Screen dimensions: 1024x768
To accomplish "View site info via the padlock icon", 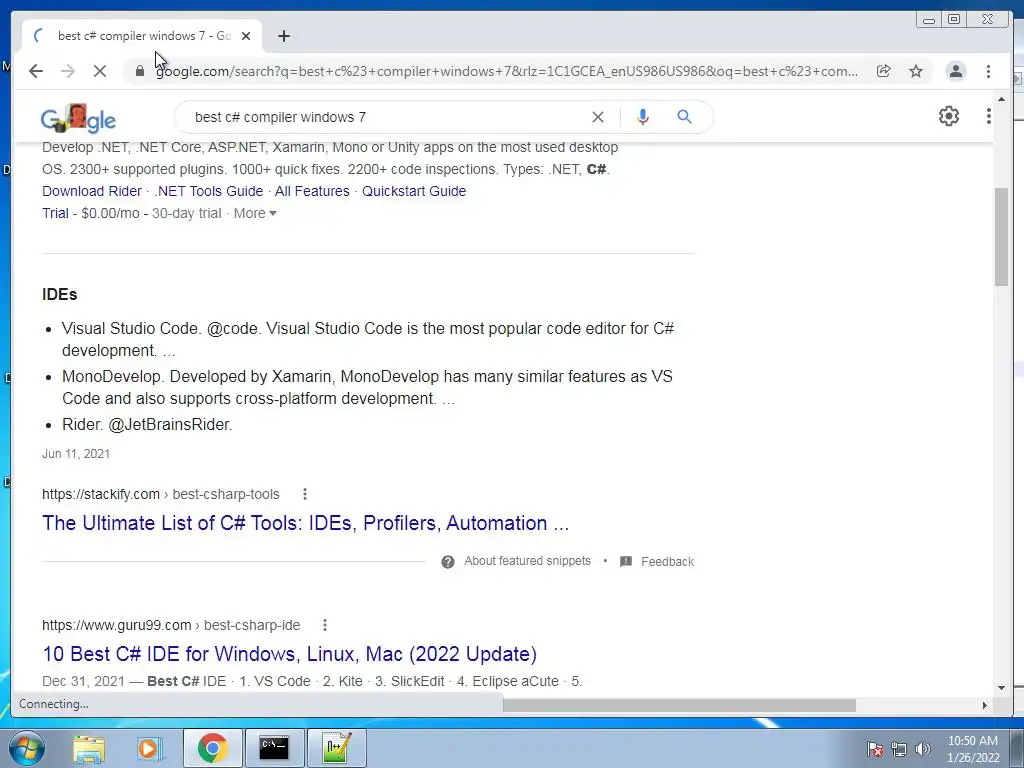I will [140, 71].
